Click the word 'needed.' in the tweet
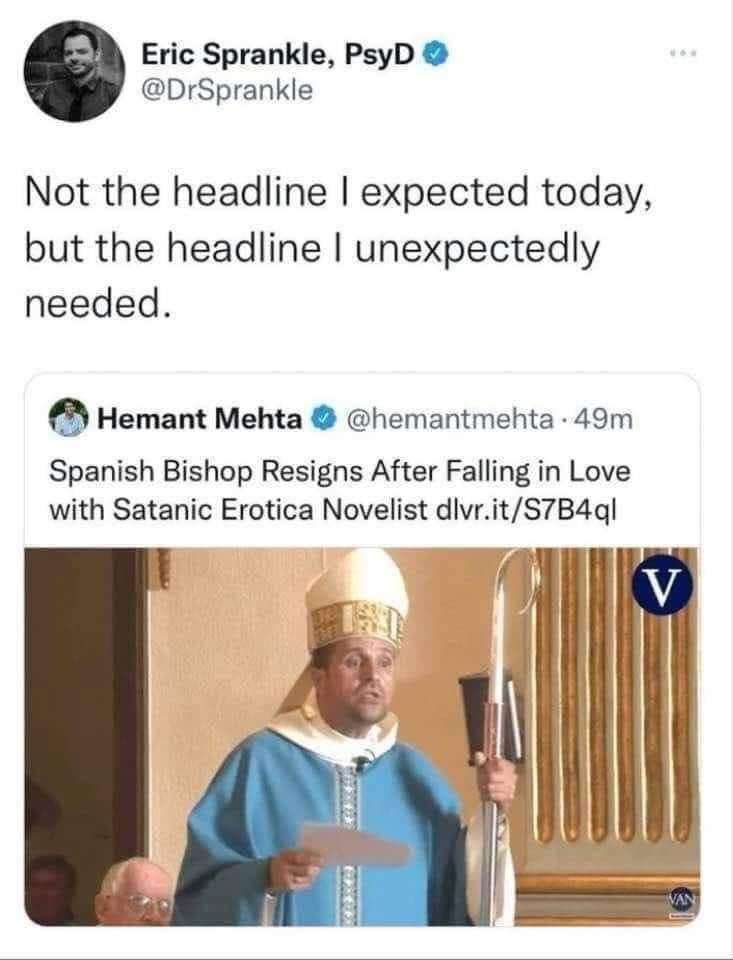The height and width of the screenshot is (960, 733). 96,303
